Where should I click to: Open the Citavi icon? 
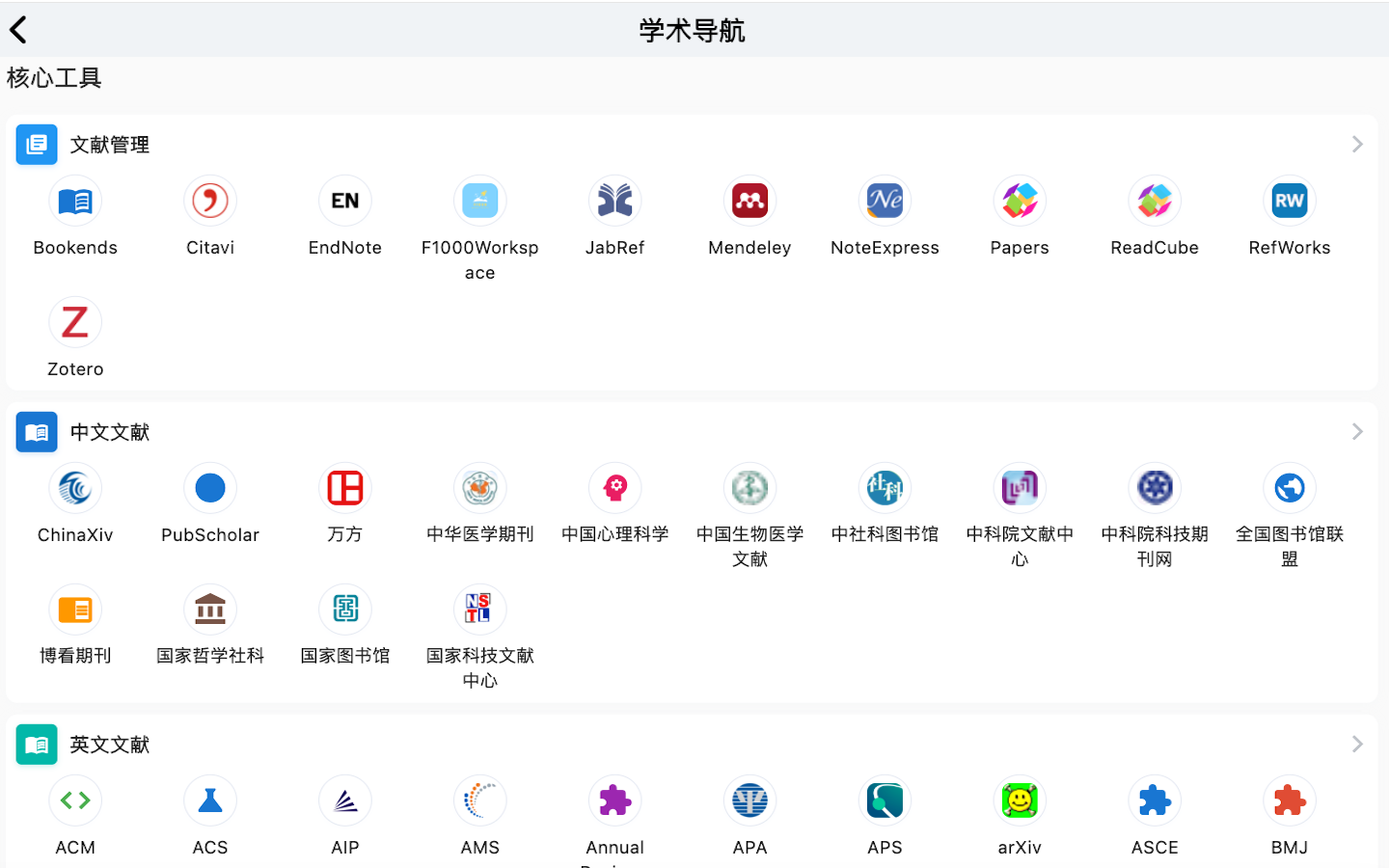[x=210, y=201]
